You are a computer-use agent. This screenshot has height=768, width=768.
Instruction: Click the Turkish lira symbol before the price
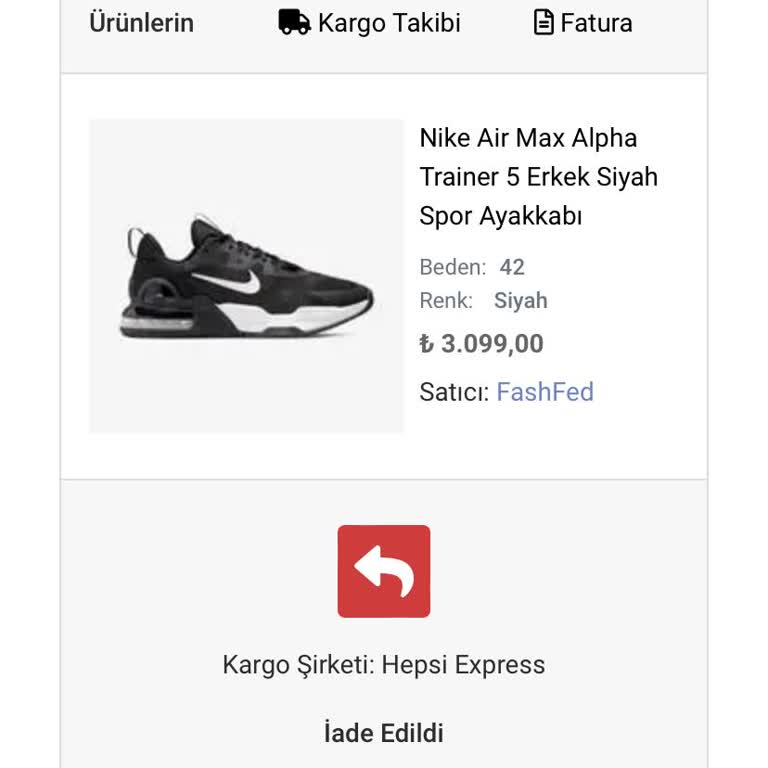click(427, 344)
